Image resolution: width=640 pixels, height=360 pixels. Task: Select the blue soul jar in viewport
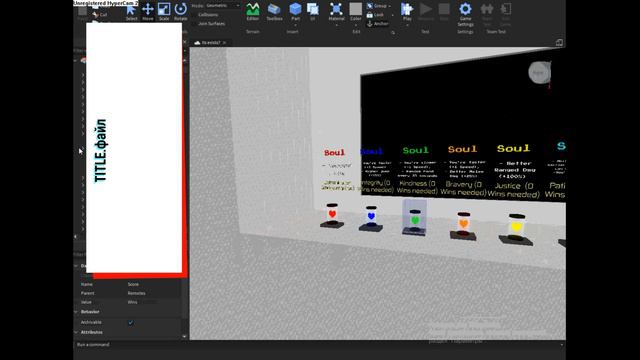tap(371, 219)
